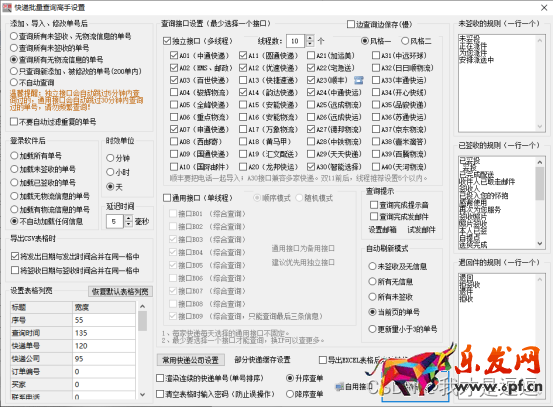Increase 线程数 with up arrow

point(310,38)
